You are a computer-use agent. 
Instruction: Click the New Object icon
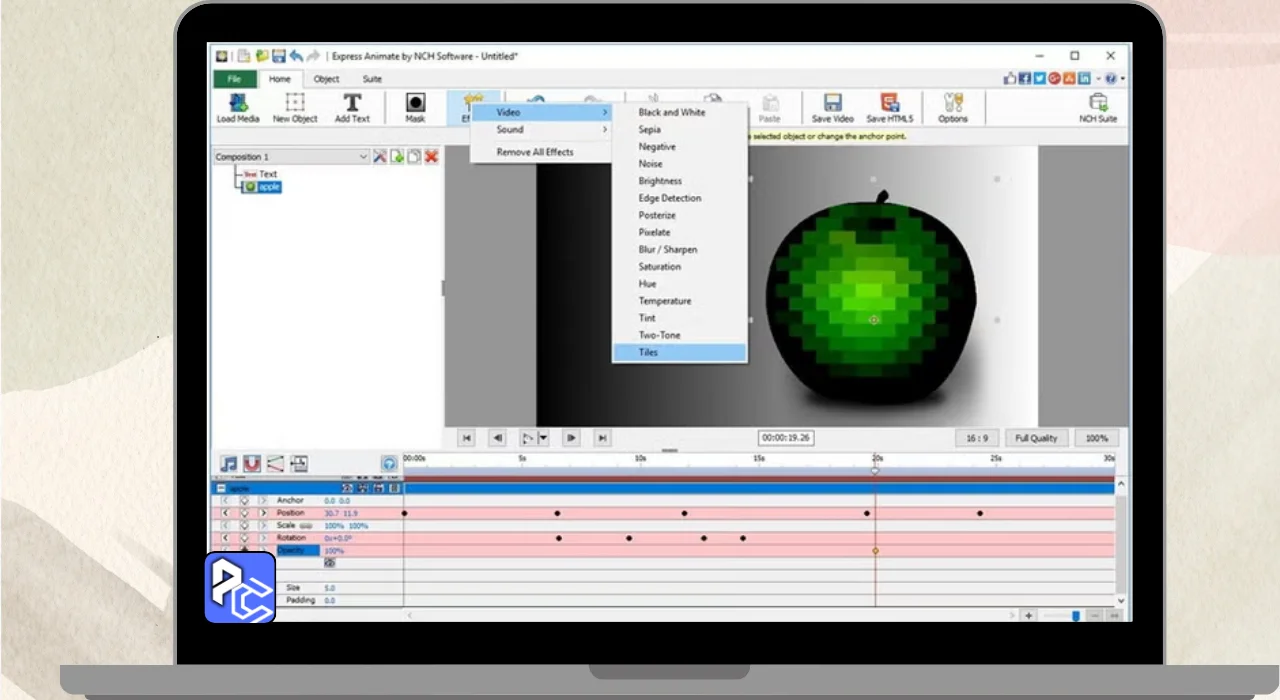(295, 106)
